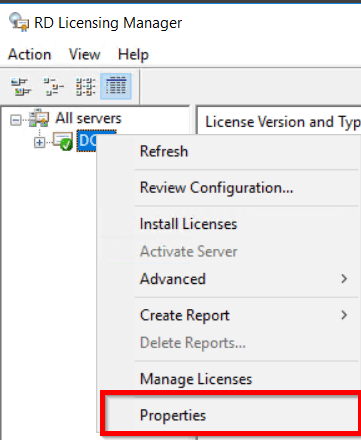The width and height of the screenshot is (361, 440).
Task: Collapse the All servers tree node
Action: click(x=16, y=120)
